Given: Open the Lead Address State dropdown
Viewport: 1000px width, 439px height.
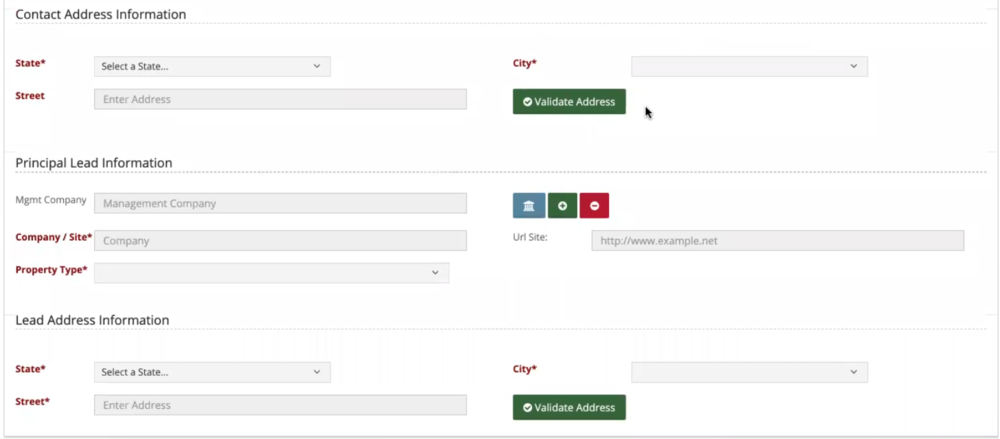Looking at the screenshot, I should [x=212, y=372].
